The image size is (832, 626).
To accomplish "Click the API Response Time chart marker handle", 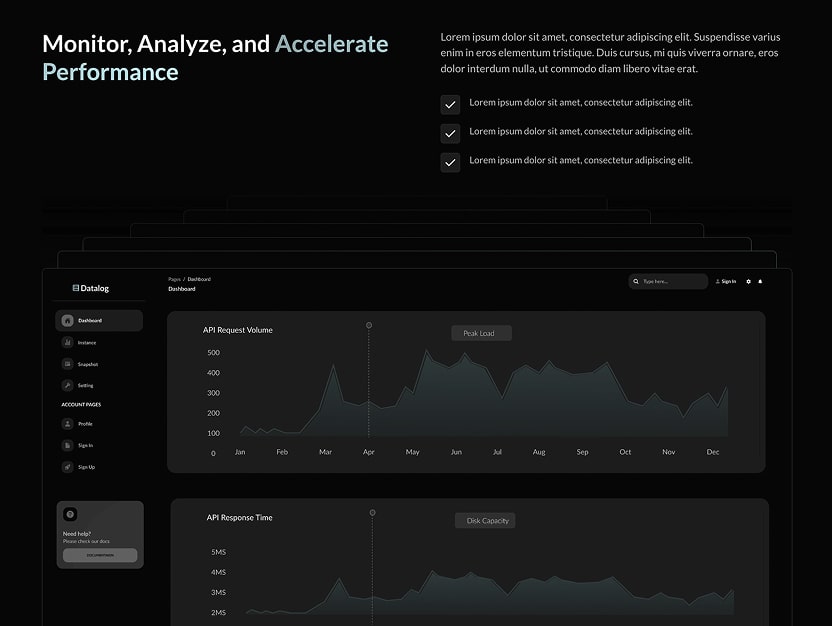I will 372,512.
